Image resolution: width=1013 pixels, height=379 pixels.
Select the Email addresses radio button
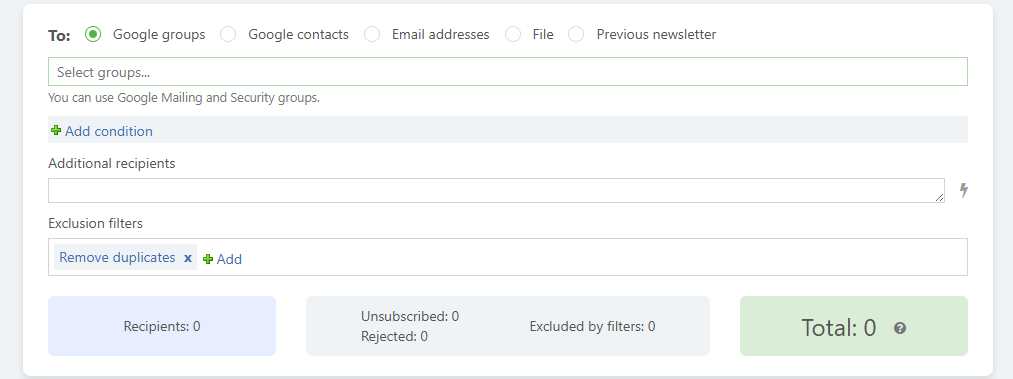click(371, 34)
